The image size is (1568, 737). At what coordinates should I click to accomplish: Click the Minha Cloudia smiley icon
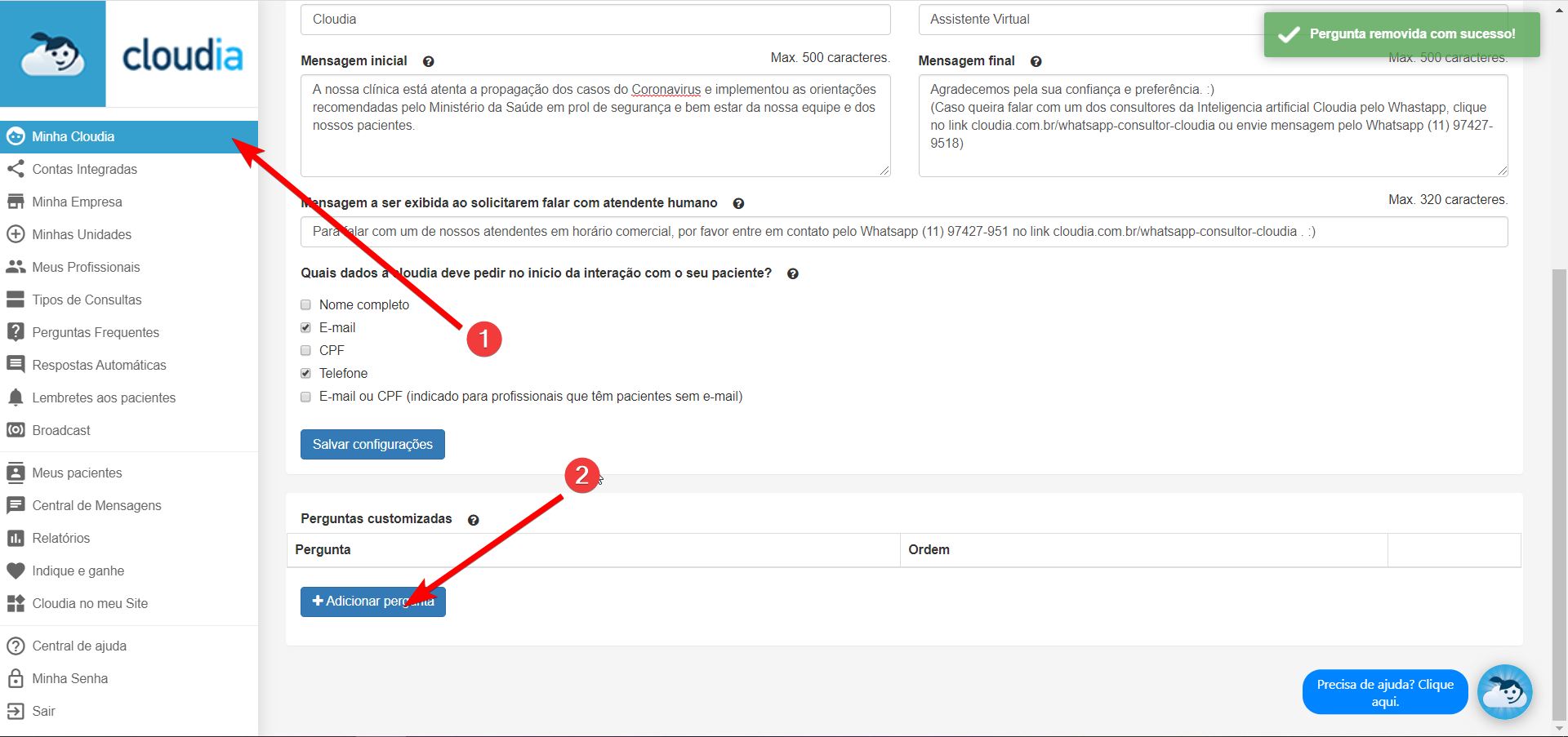click(16, 136)
